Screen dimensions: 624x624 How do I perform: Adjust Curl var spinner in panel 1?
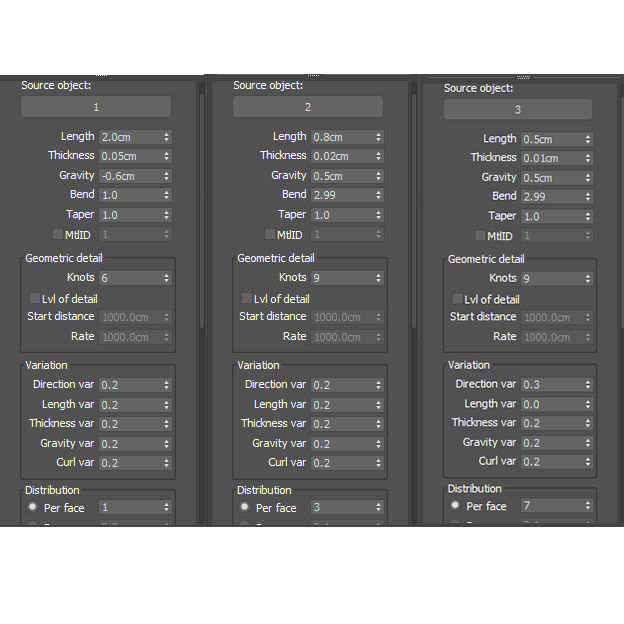pos(166,463)
